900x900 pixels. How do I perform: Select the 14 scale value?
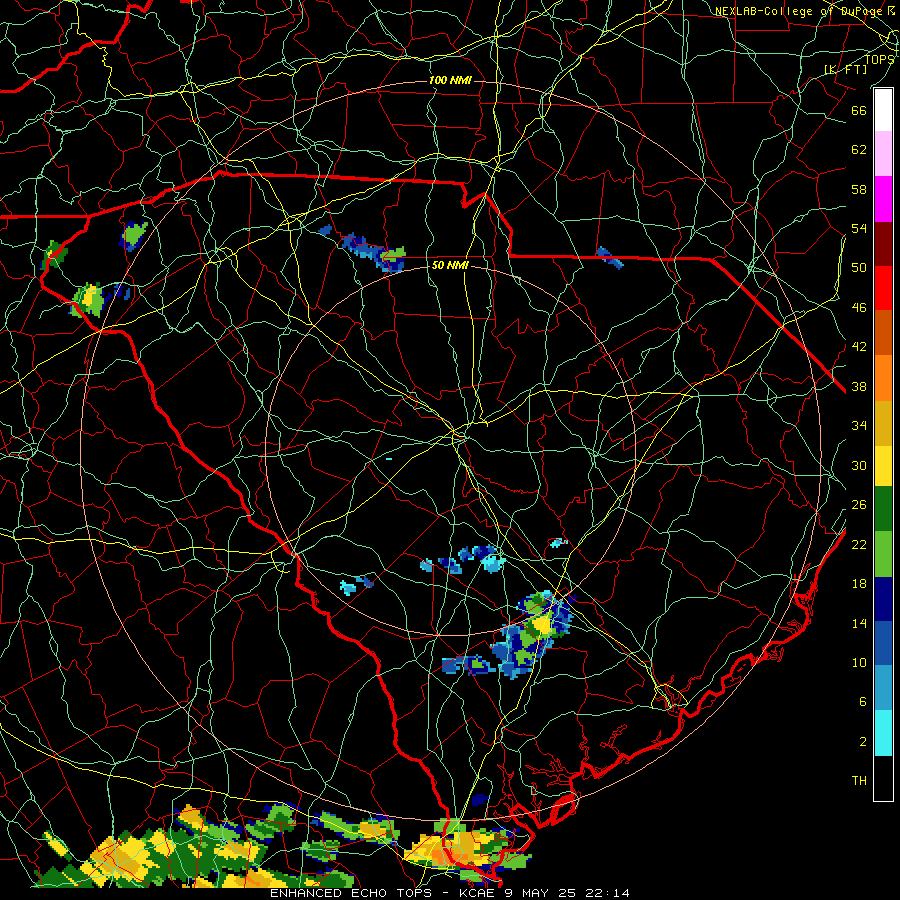tap(859, 623)
